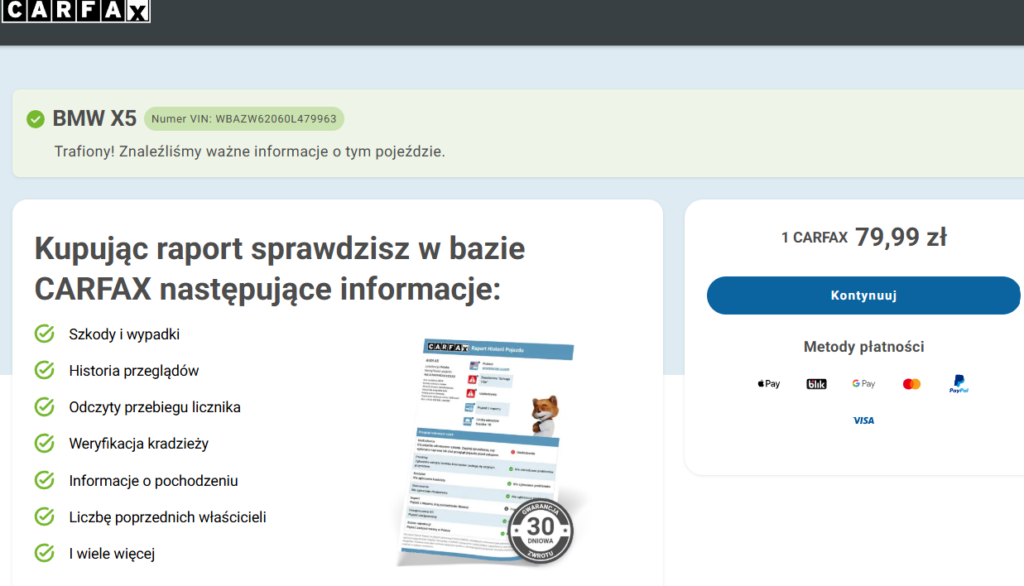Click the 79,99 zł price text
Viewport: 1024px width, 586px height.
(900, 237)
